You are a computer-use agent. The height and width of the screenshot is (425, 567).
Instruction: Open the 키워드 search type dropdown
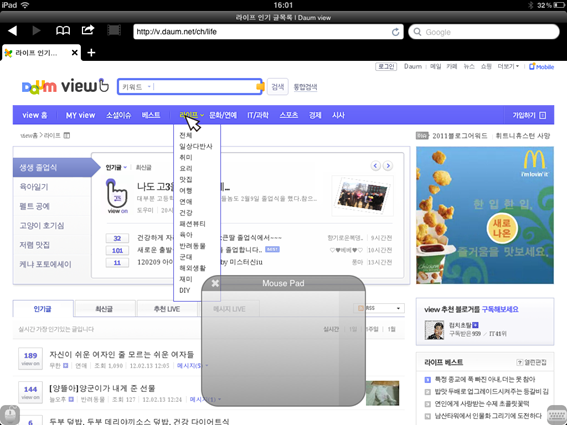point(136,87)
